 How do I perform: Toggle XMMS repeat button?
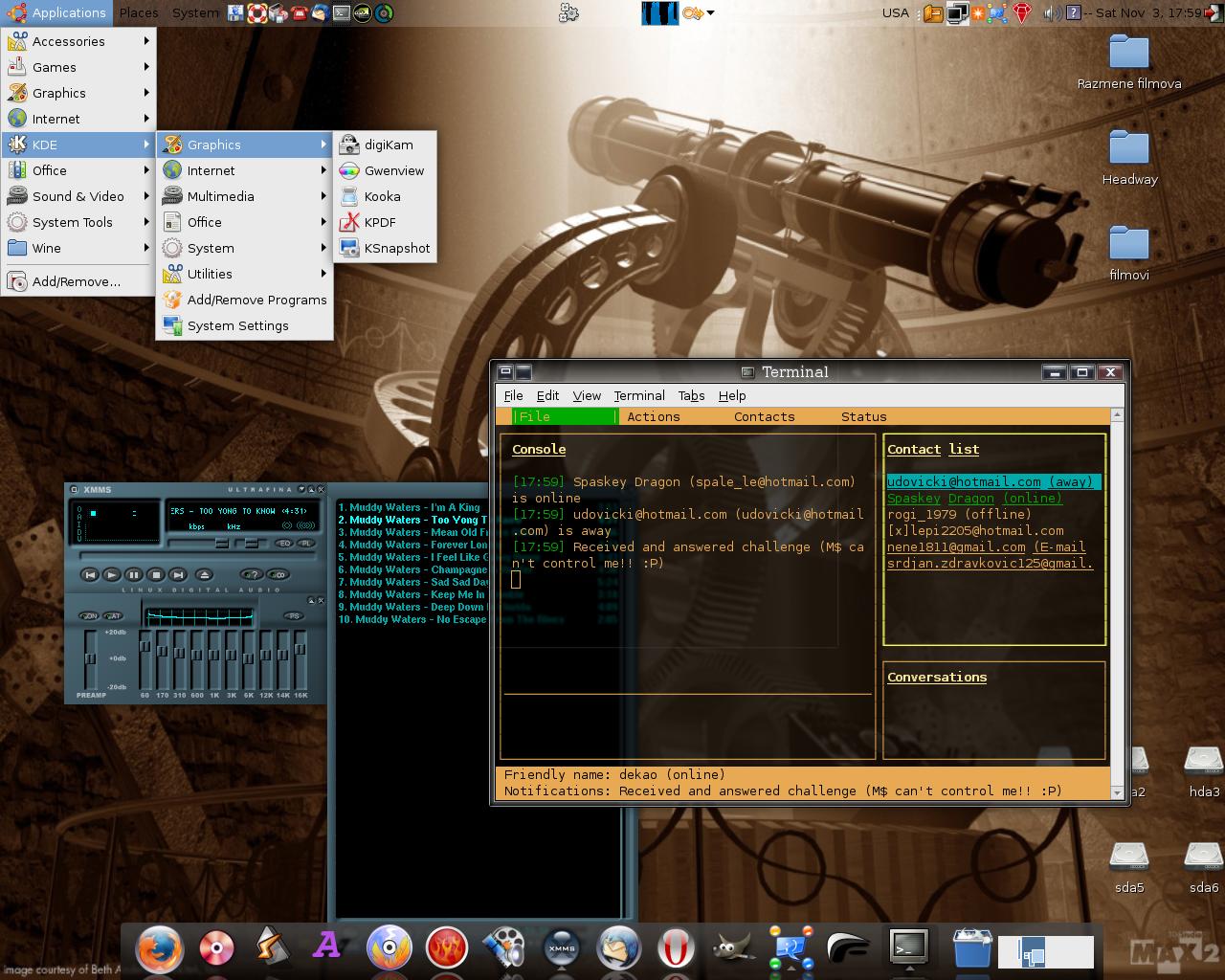click(278, 574)
